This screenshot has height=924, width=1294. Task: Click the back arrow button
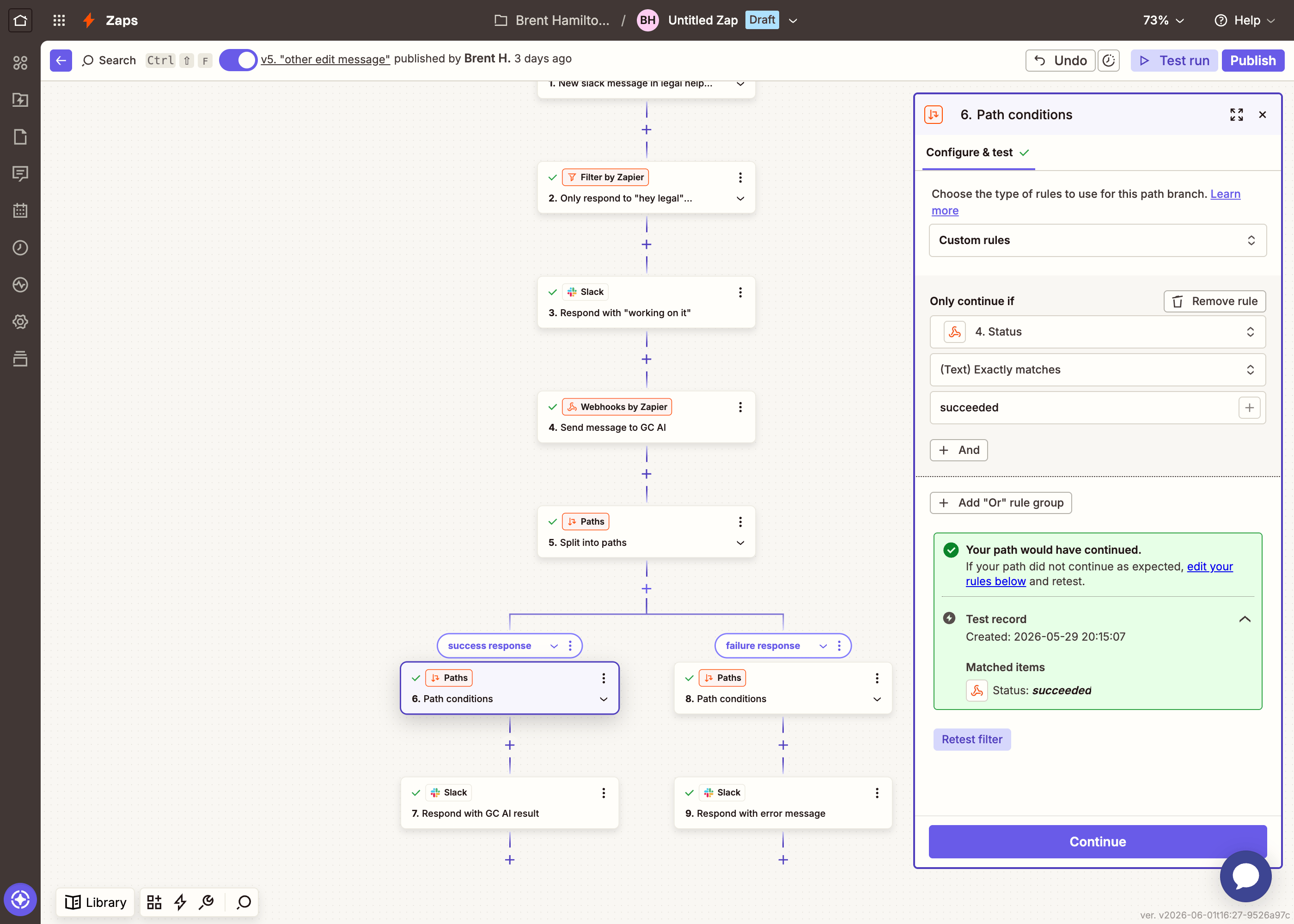coord(61,60)
